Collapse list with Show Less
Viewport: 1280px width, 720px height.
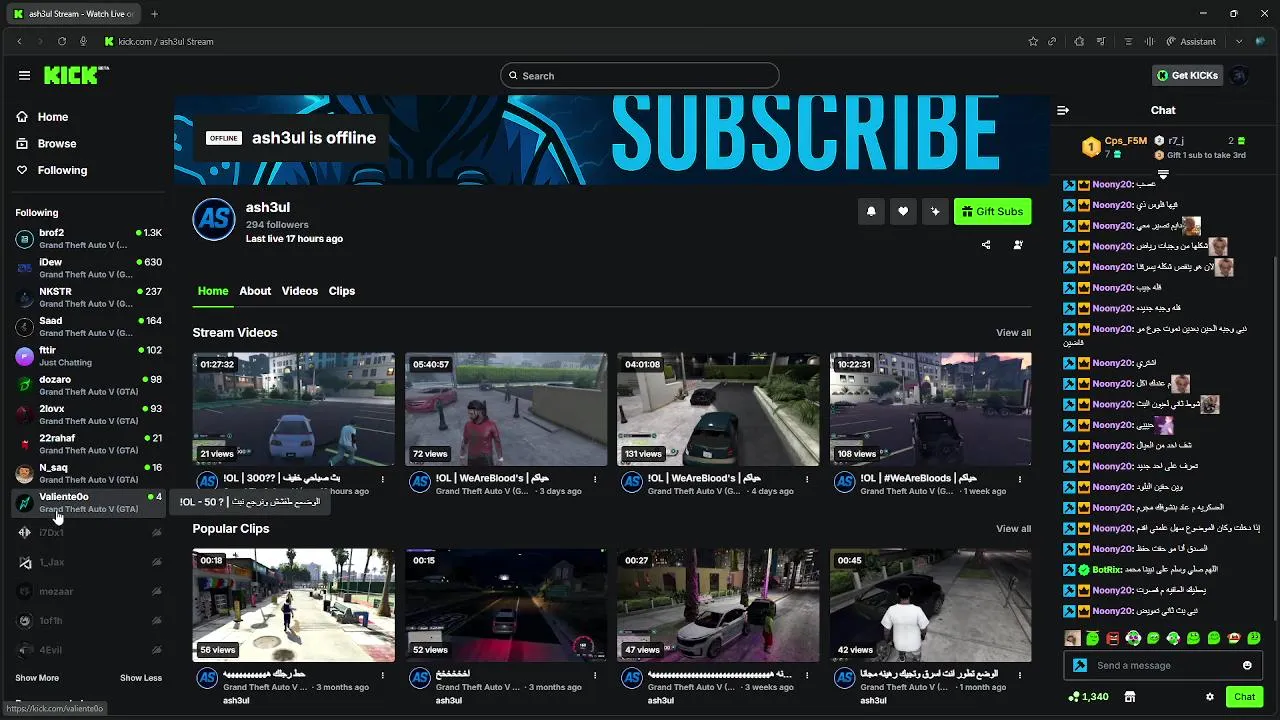pos(141,678)
